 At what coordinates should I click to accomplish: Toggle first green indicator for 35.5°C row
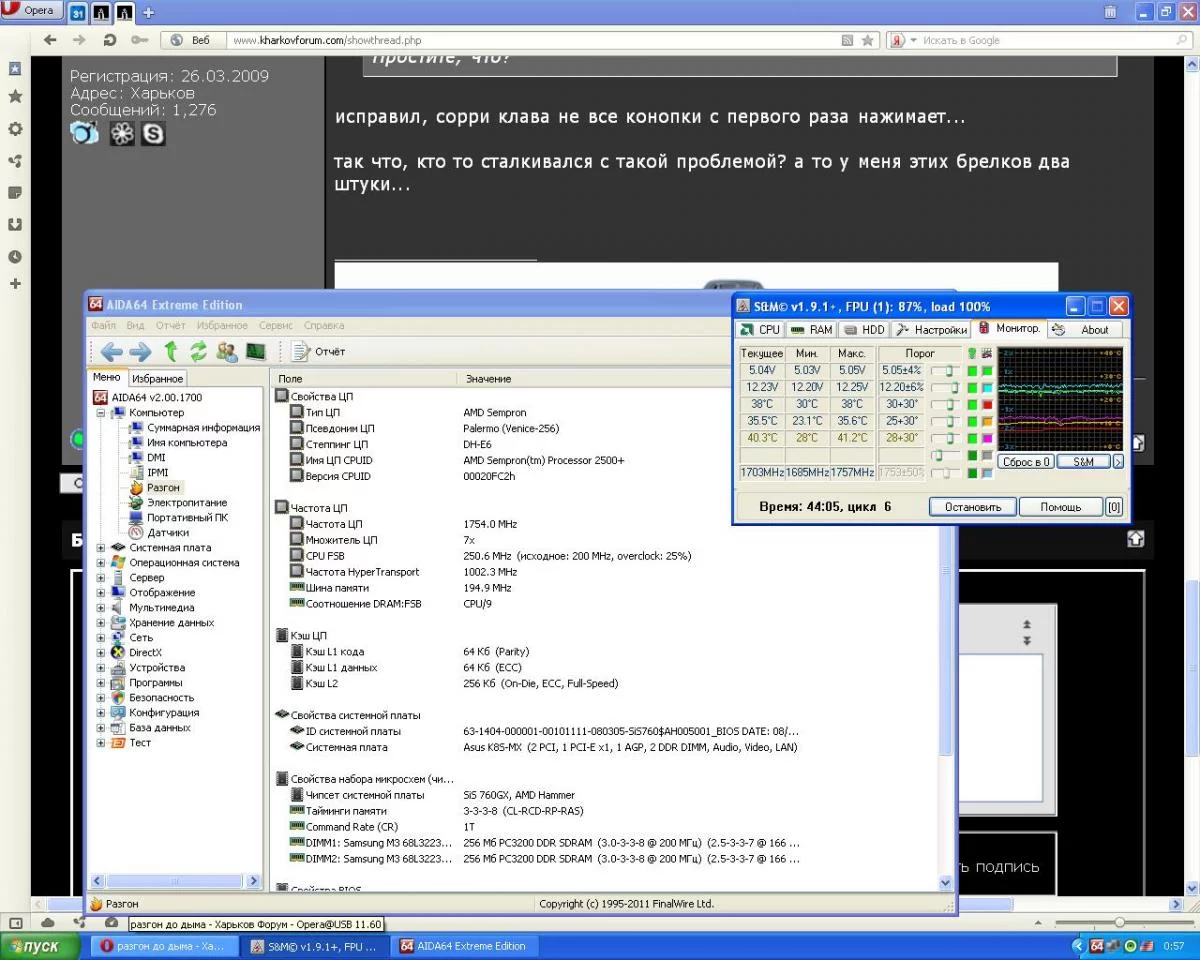(x=972, y=421)
